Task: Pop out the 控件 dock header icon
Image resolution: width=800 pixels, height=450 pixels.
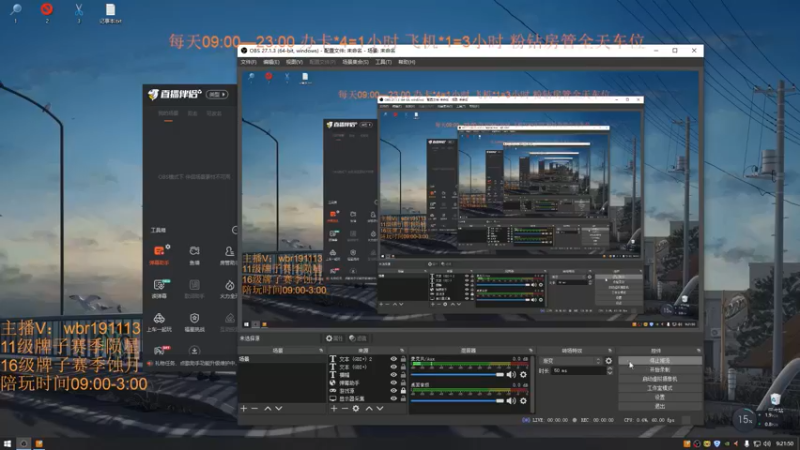Action: (x=698, y=351)
